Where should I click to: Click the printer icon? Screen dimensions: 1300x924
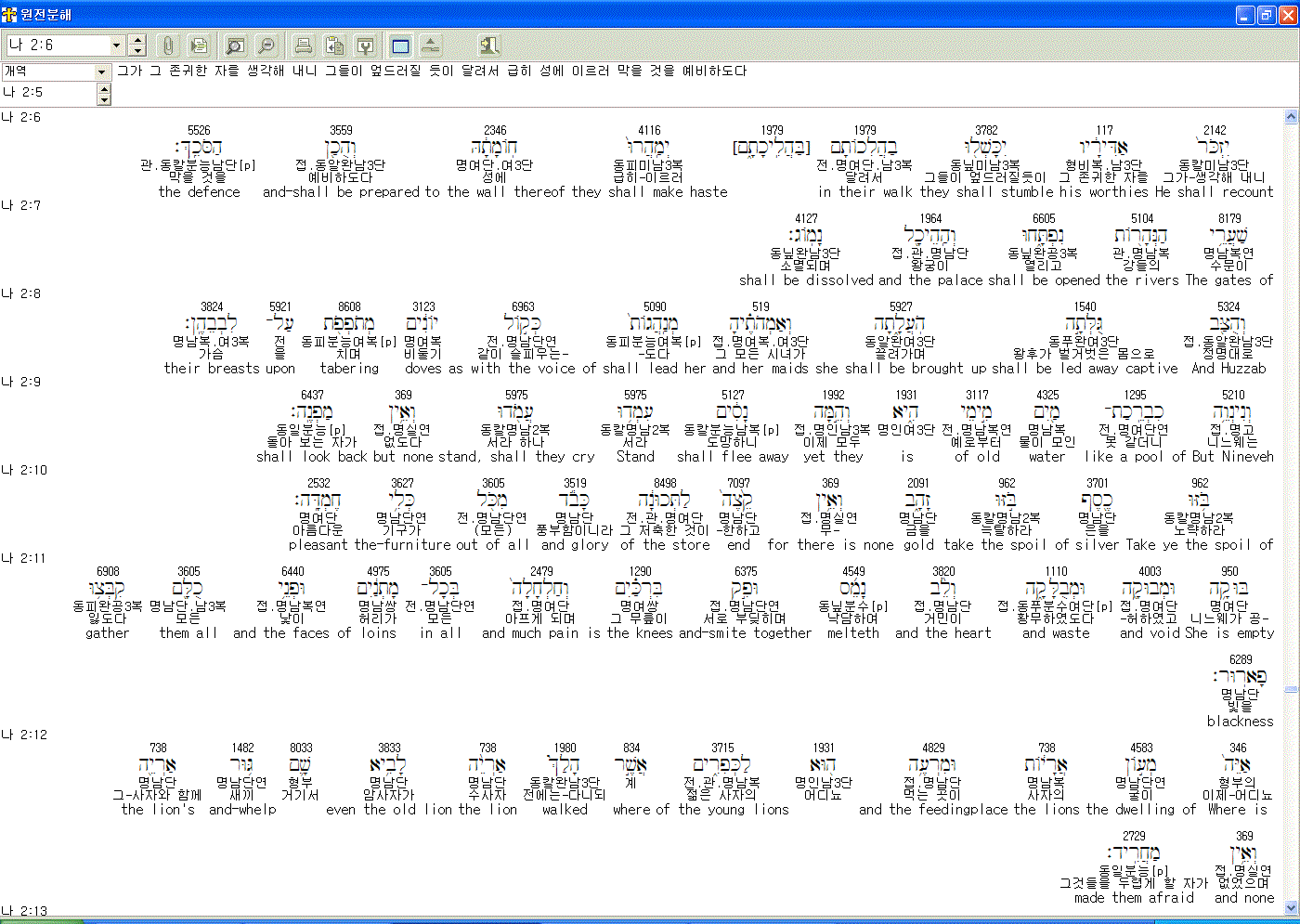click(304, 45)
